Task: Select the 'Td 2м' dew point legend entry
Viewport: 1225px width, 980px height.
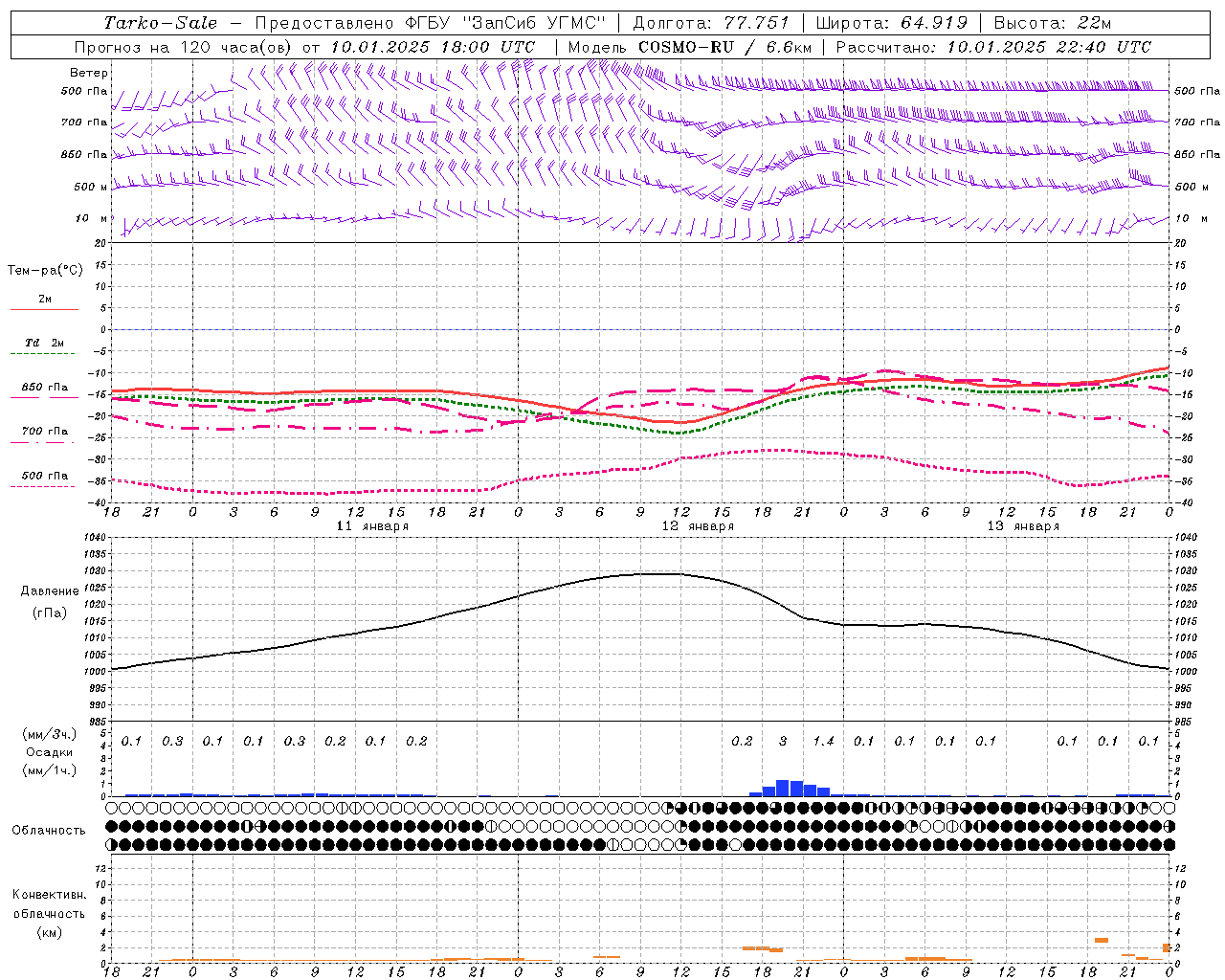Action: [45, 343]
